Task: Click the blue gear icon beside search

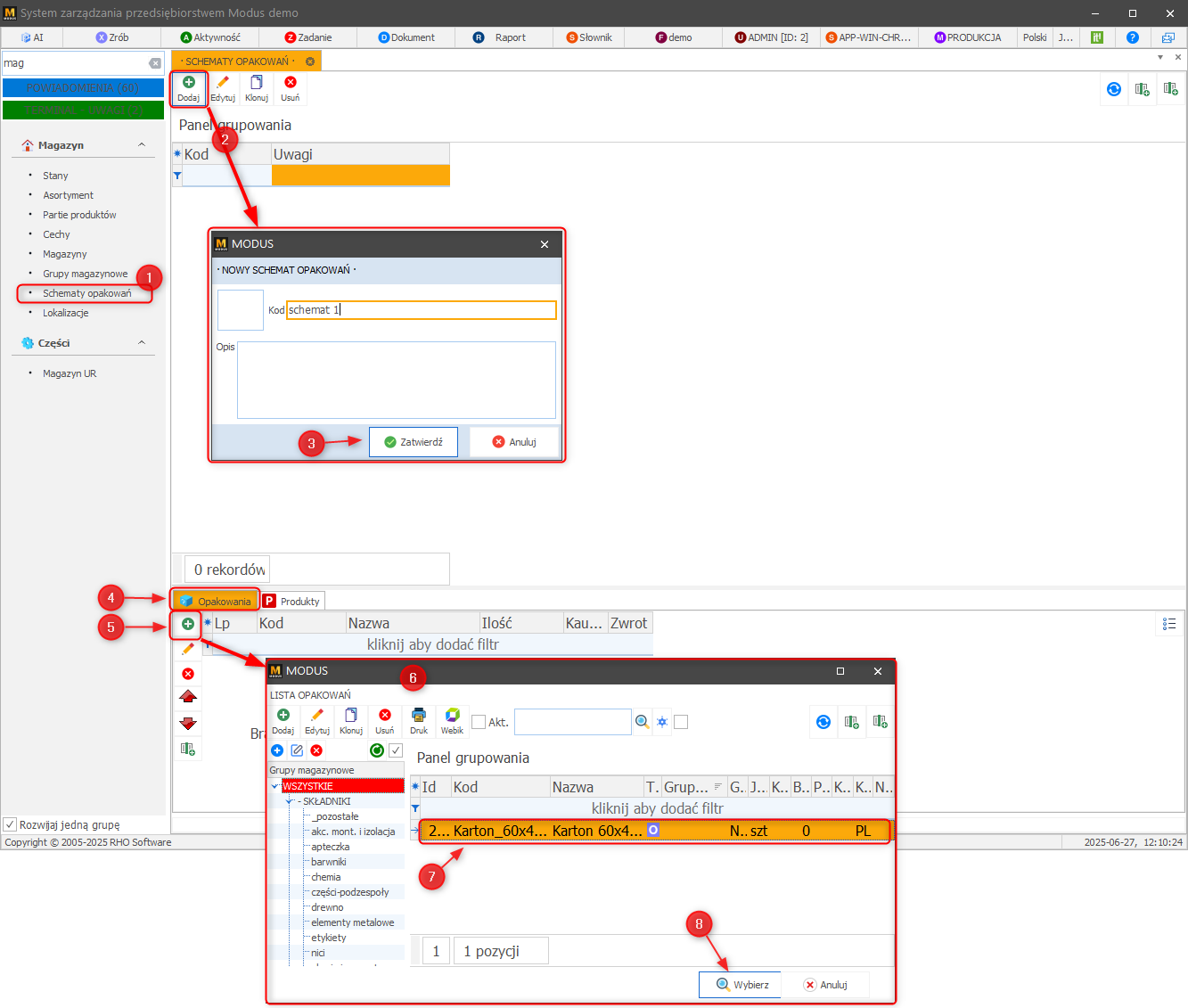Action: 662,722
